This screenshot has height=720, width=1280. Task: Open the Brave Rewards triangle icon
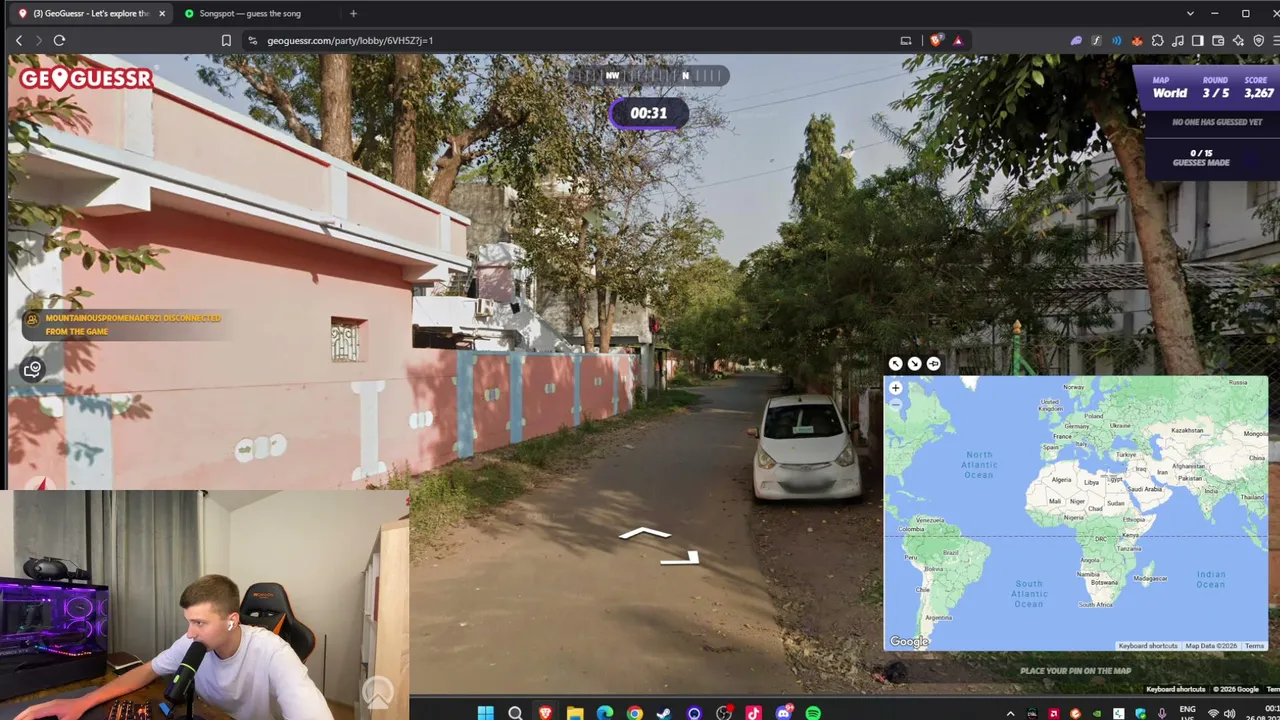(958, 40)
